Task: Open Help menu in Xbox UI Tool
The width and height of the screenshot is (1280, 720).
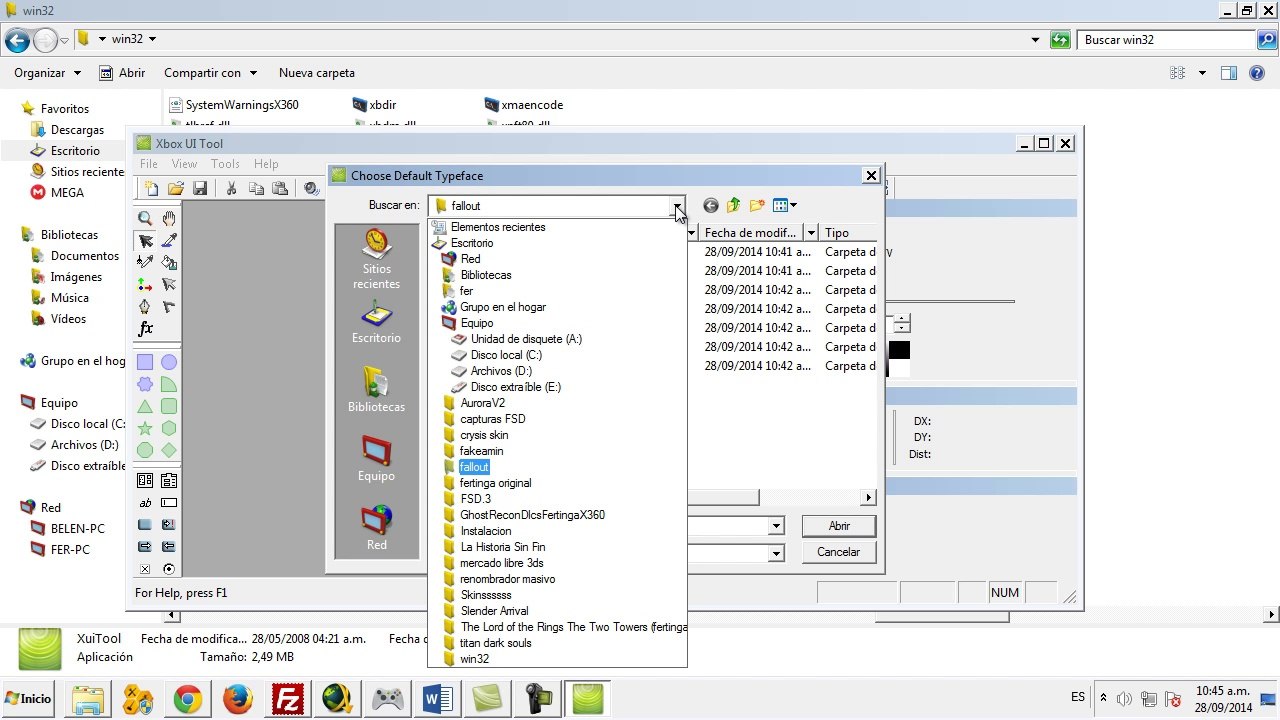Action: coord(266,164)
